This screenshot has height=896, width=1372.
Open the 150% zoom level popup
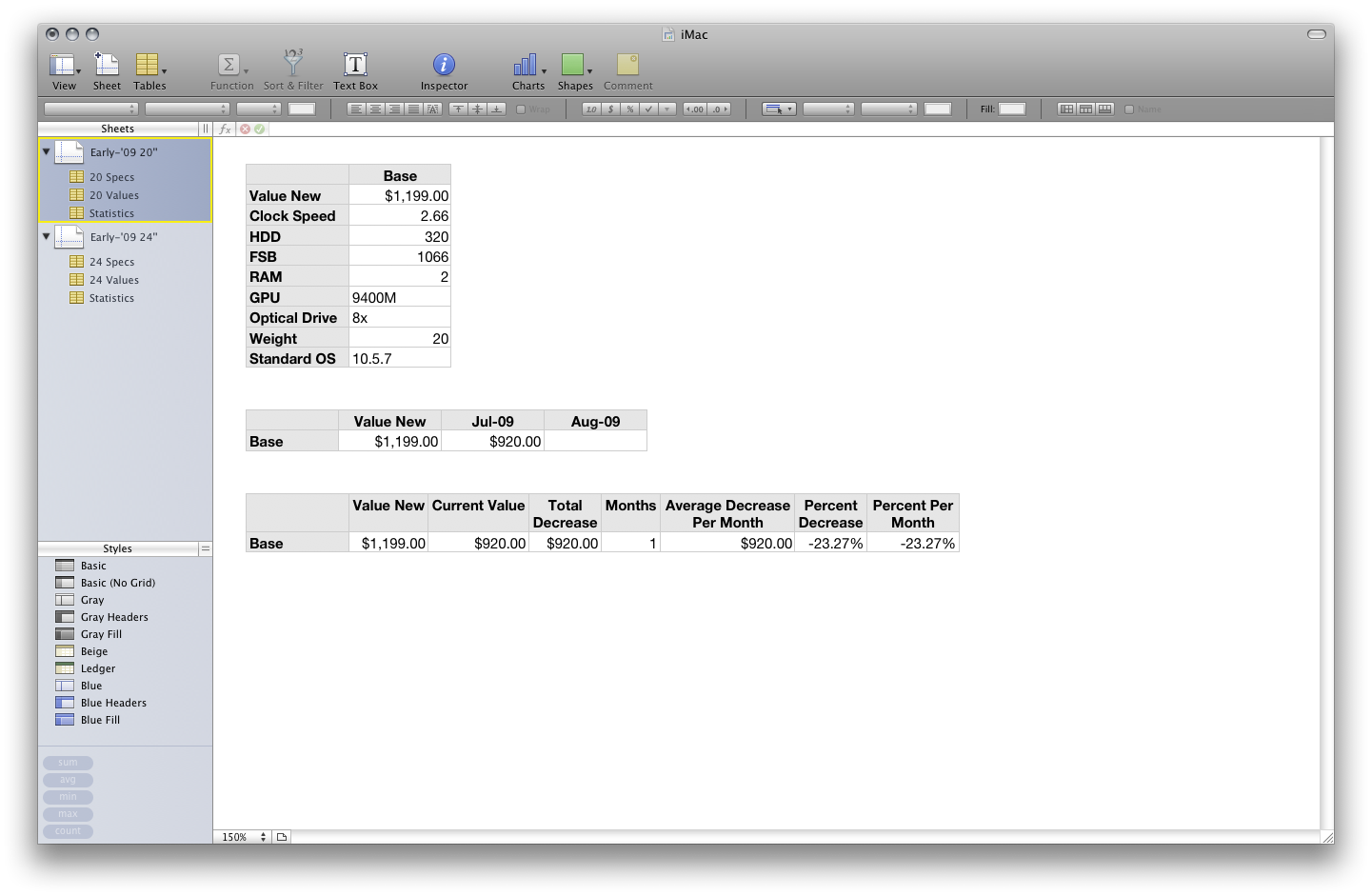point(245,837)
